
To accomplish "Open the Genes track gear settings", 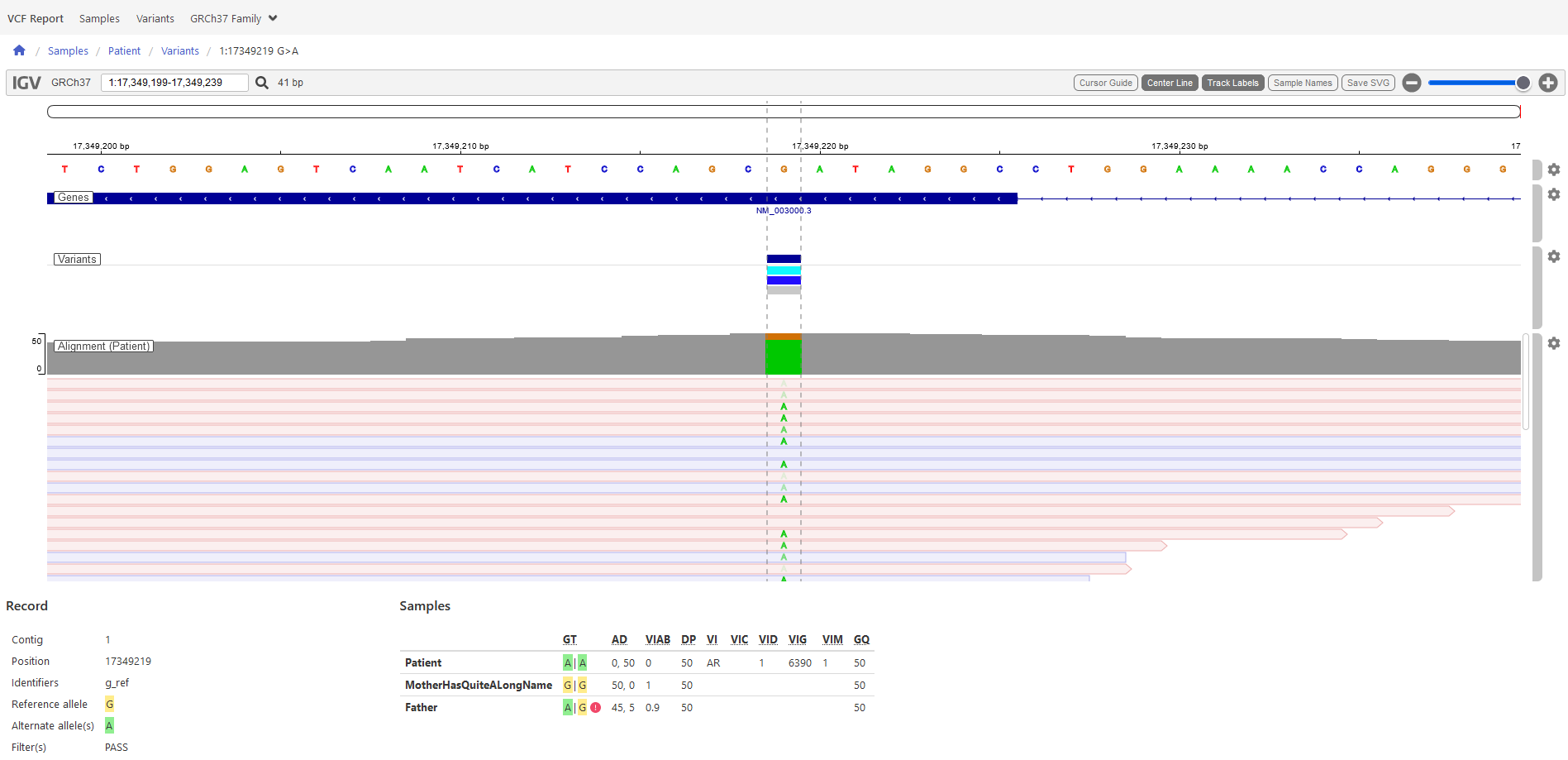I will click(x=1554, y=194).
